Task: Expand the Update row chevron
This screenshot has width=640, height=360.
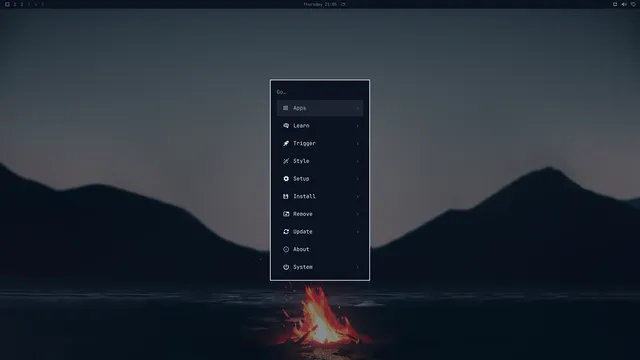Action: pyautogui.click(x=358, y=231)
